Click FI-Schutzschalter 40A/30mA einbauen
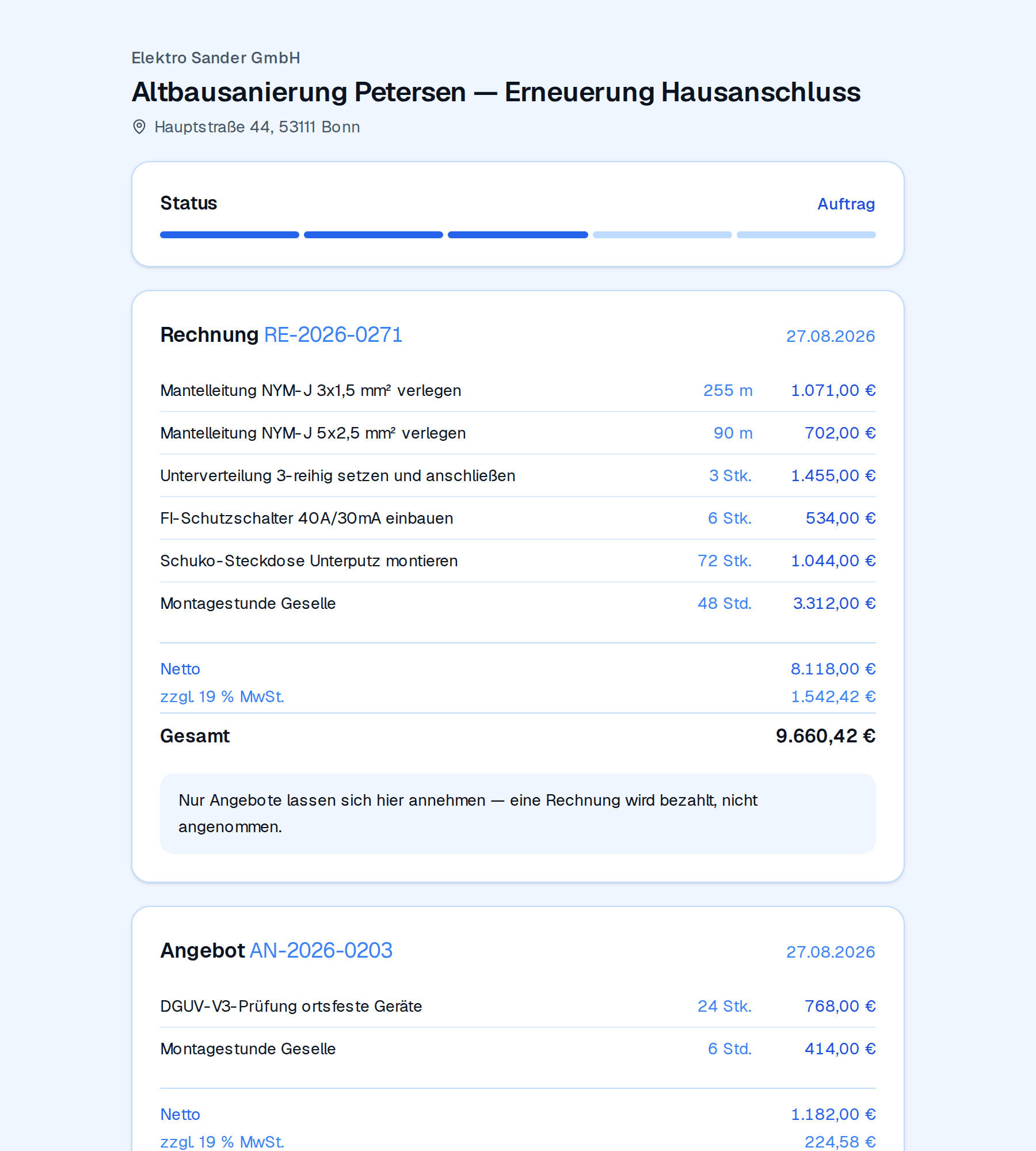Image resolution: width=1036 pixels, height=1151 pixels. (307, 518)
